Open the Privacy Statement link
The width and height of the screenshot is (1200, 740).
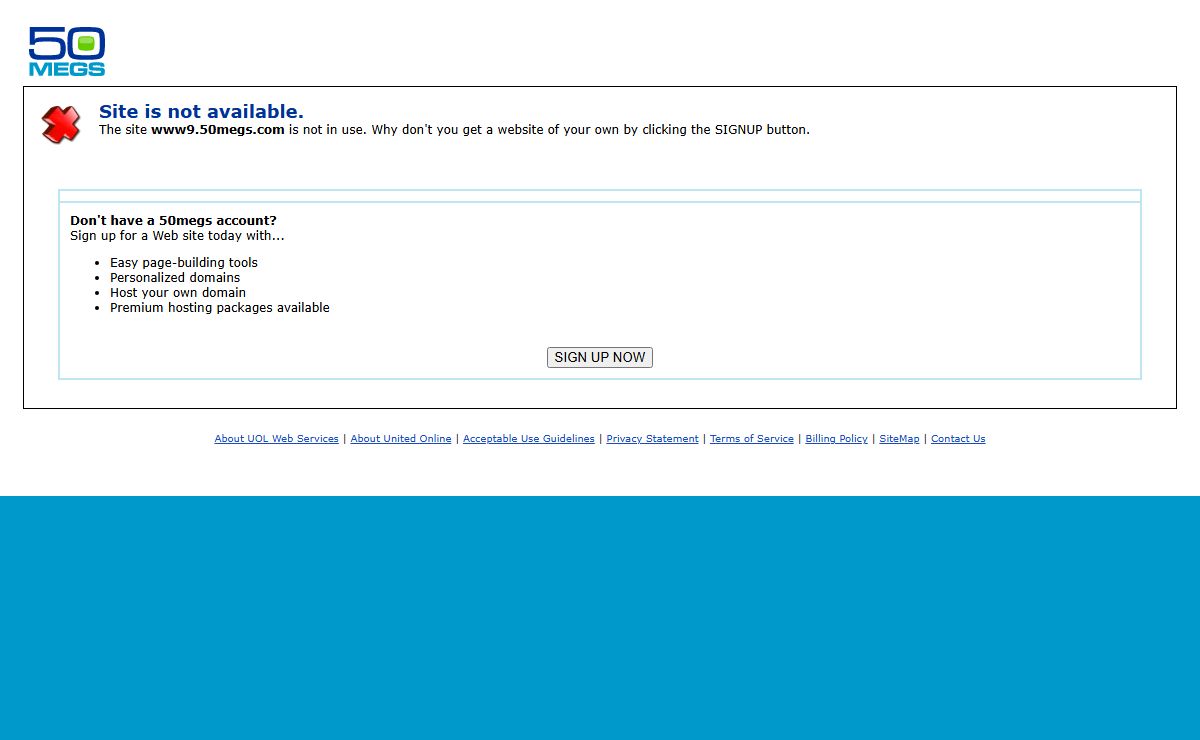(x=652, y=439)
